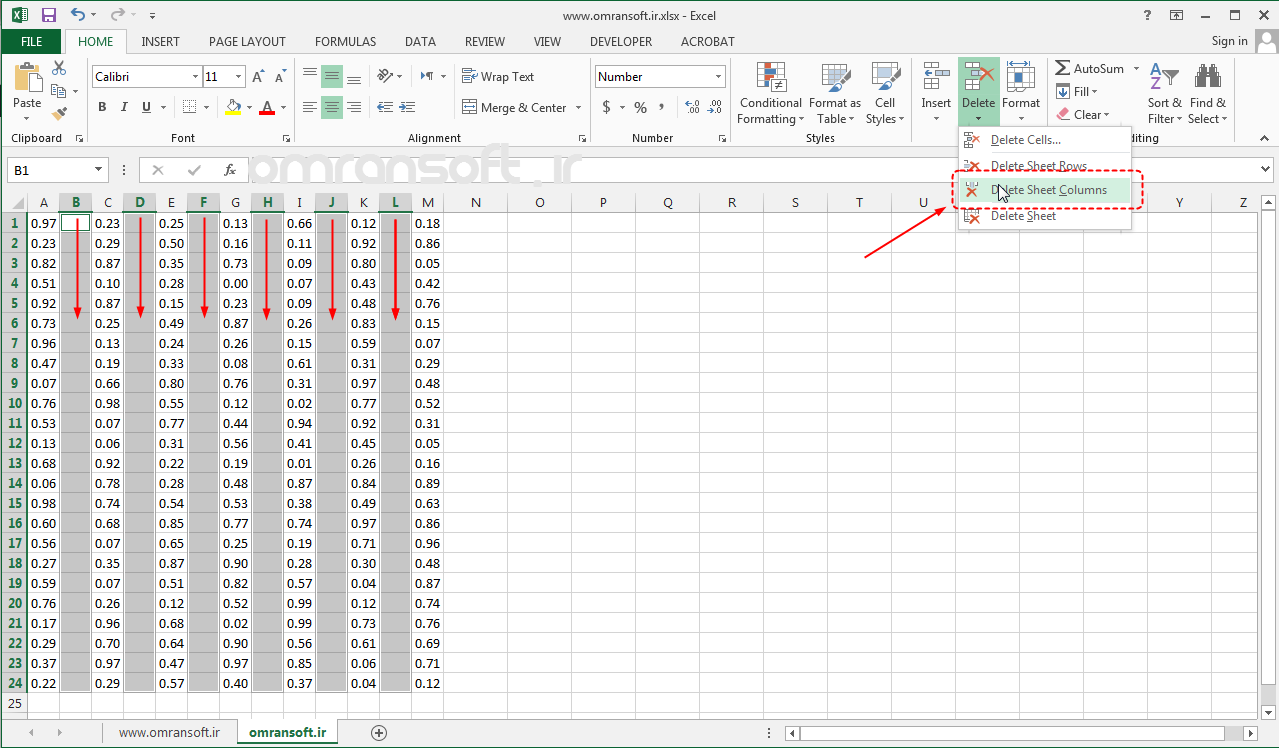This screenshot has width=1279, height=748.
Task: Apply the red Font Color swatch
Action: point(266,107)
